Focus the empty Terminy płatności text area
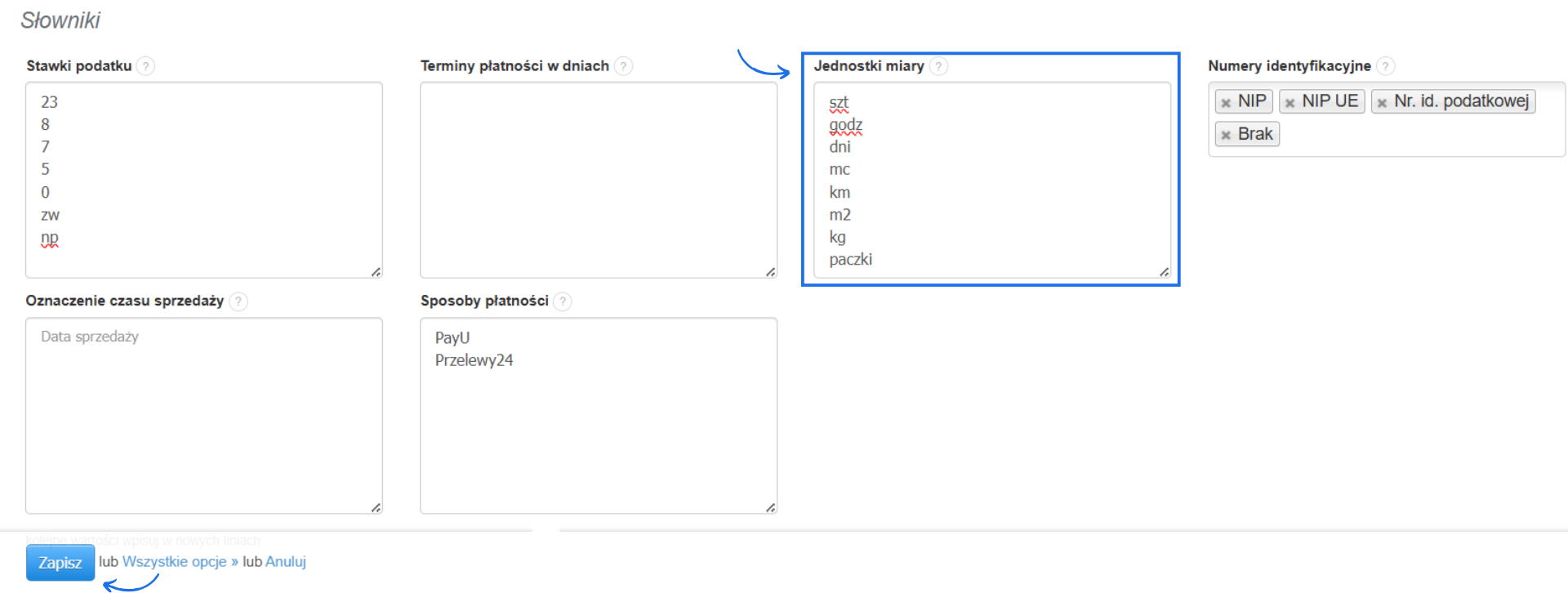The width and height of the screenshot is (1568, 593). (x=598, y=180)
